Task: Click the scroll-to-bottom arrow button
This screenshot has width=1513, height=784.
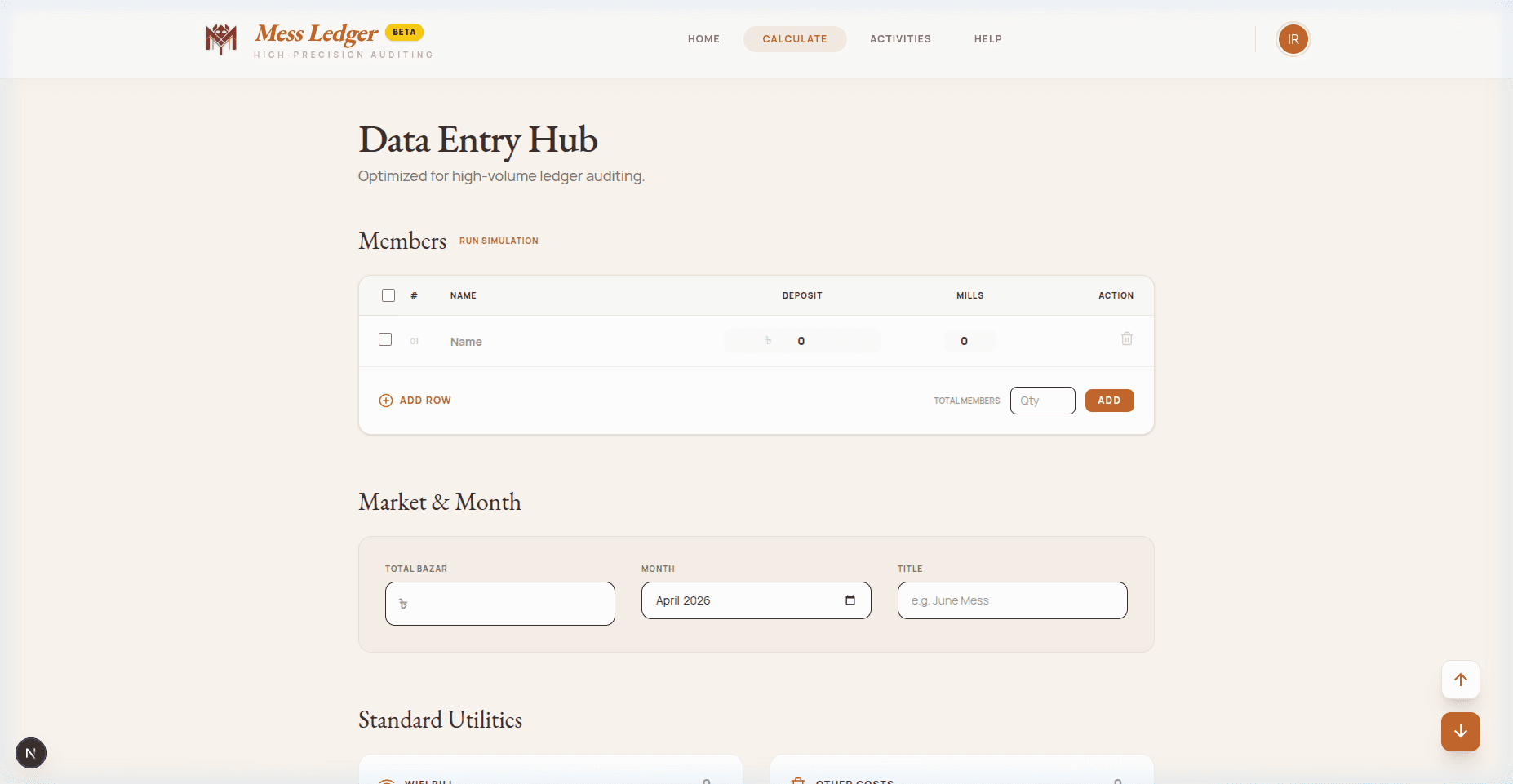Action: [1461, 732]
